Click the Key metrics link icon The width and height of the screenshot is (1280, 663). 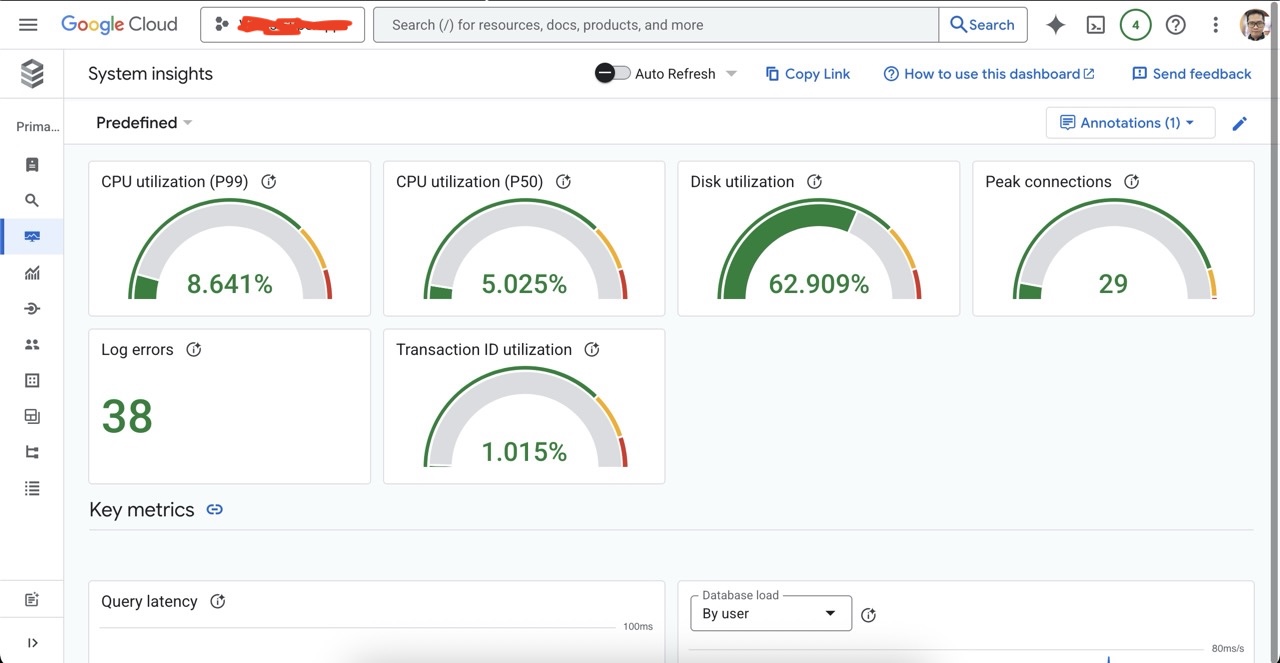pyautogui.click(x=214, y=510)
